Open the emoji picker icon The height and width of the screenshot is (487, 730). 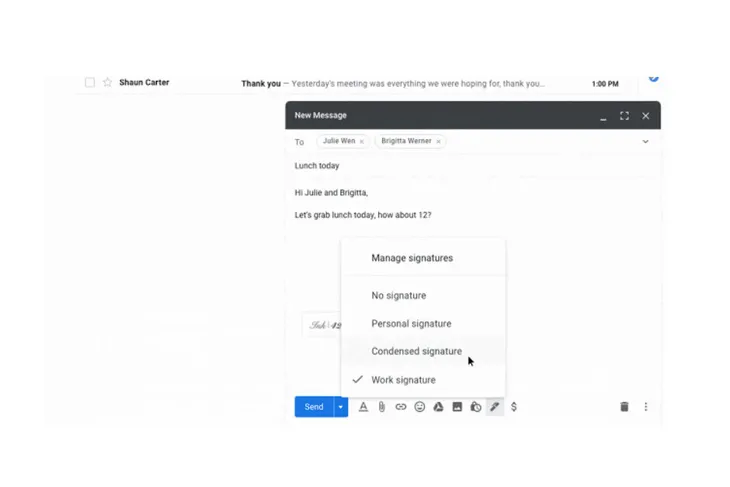[x=419, y=407]
